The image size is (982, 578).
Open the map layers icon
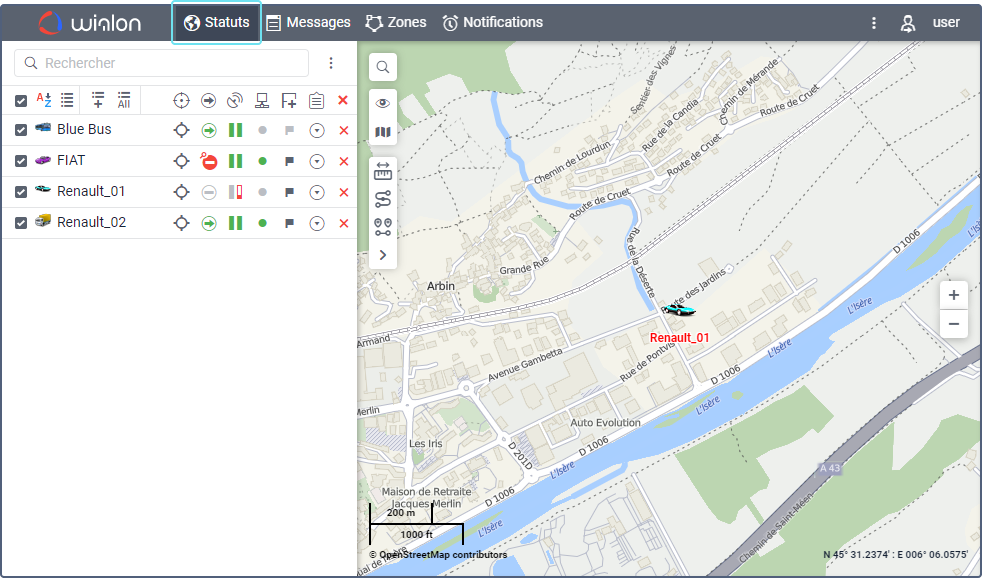[x=383, y=133]
